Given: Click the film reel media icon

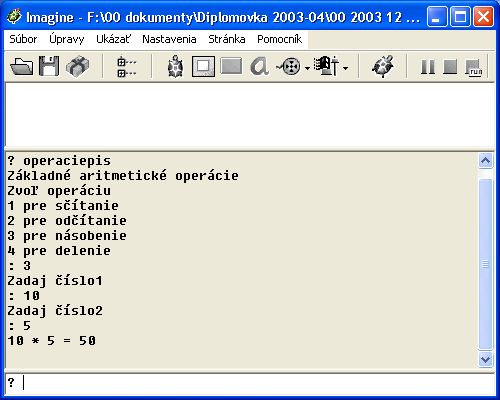Looking at the screenshot, I should tap(289, 67).
